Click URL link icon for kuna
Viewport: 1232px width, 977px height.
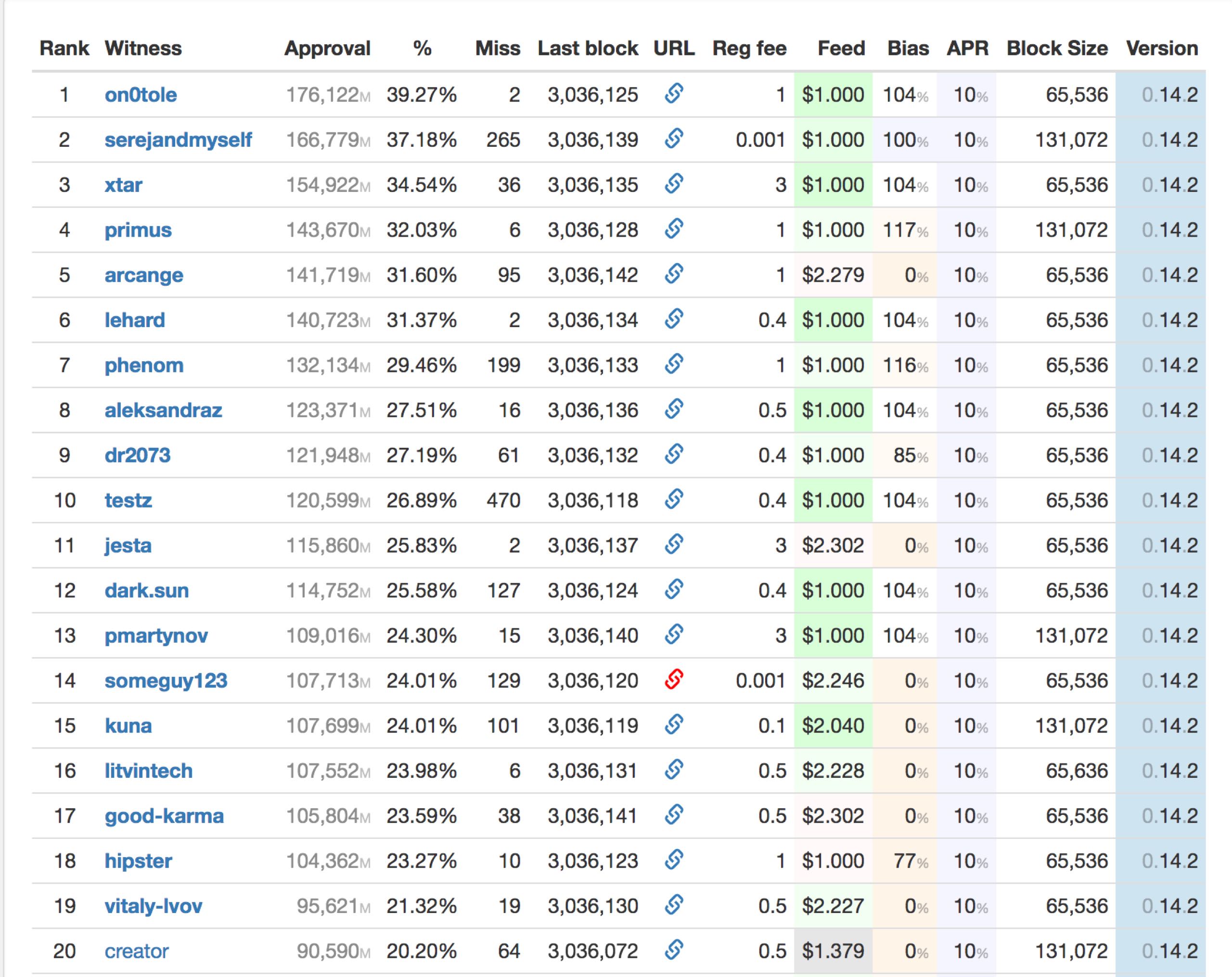tap(674, 724)
